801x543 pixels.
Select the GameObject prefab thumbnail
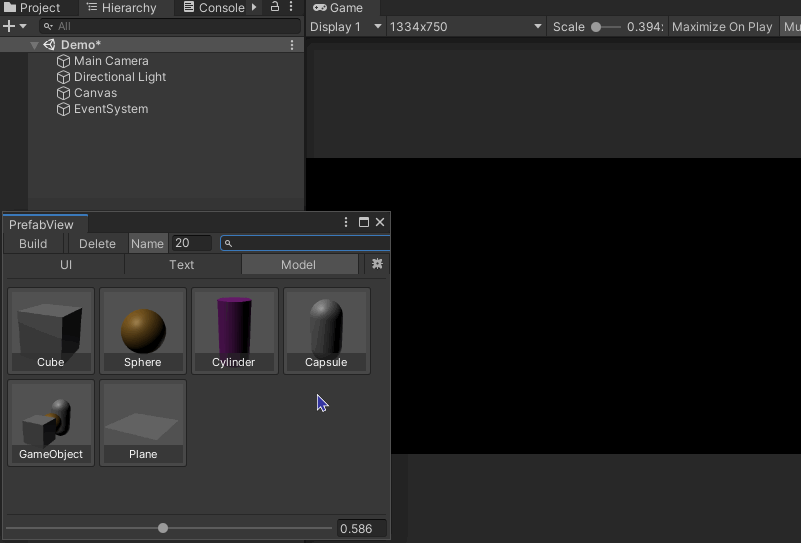pos(51,422)
